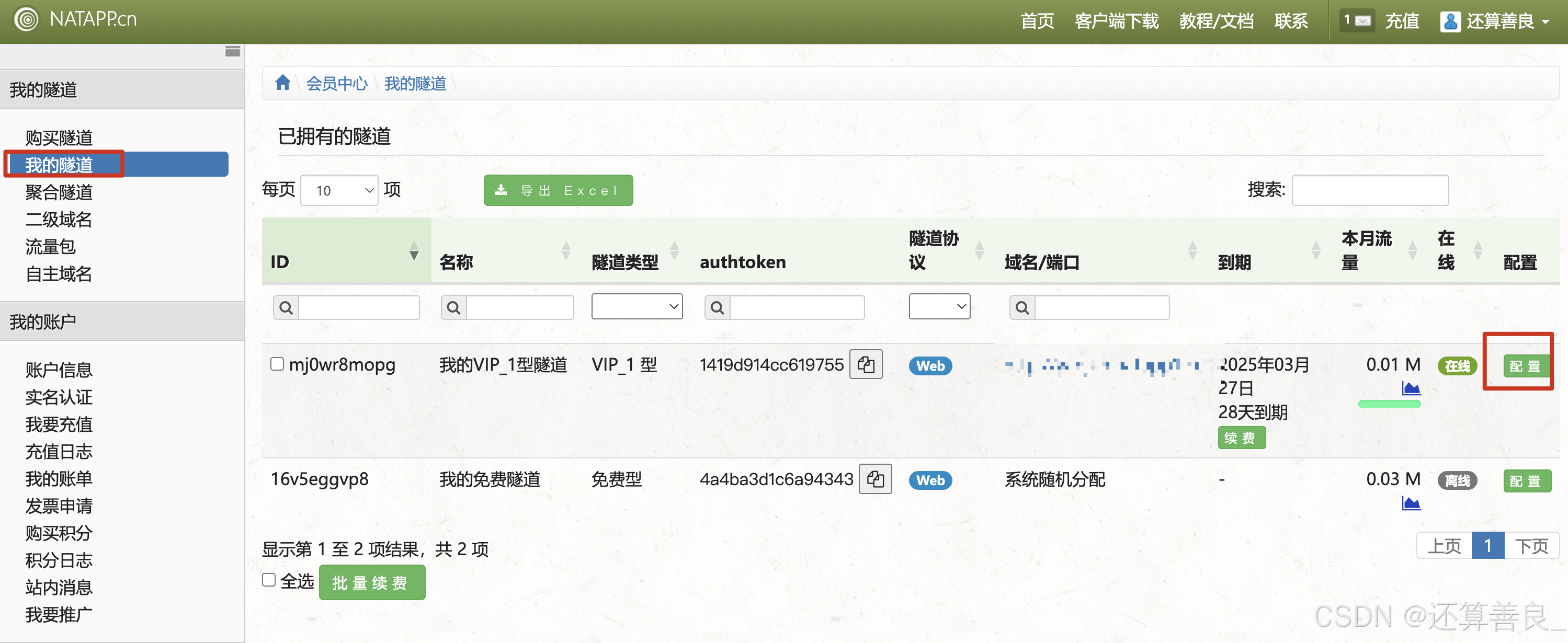Click the home icon in breadcrumb

coord(282,82)
